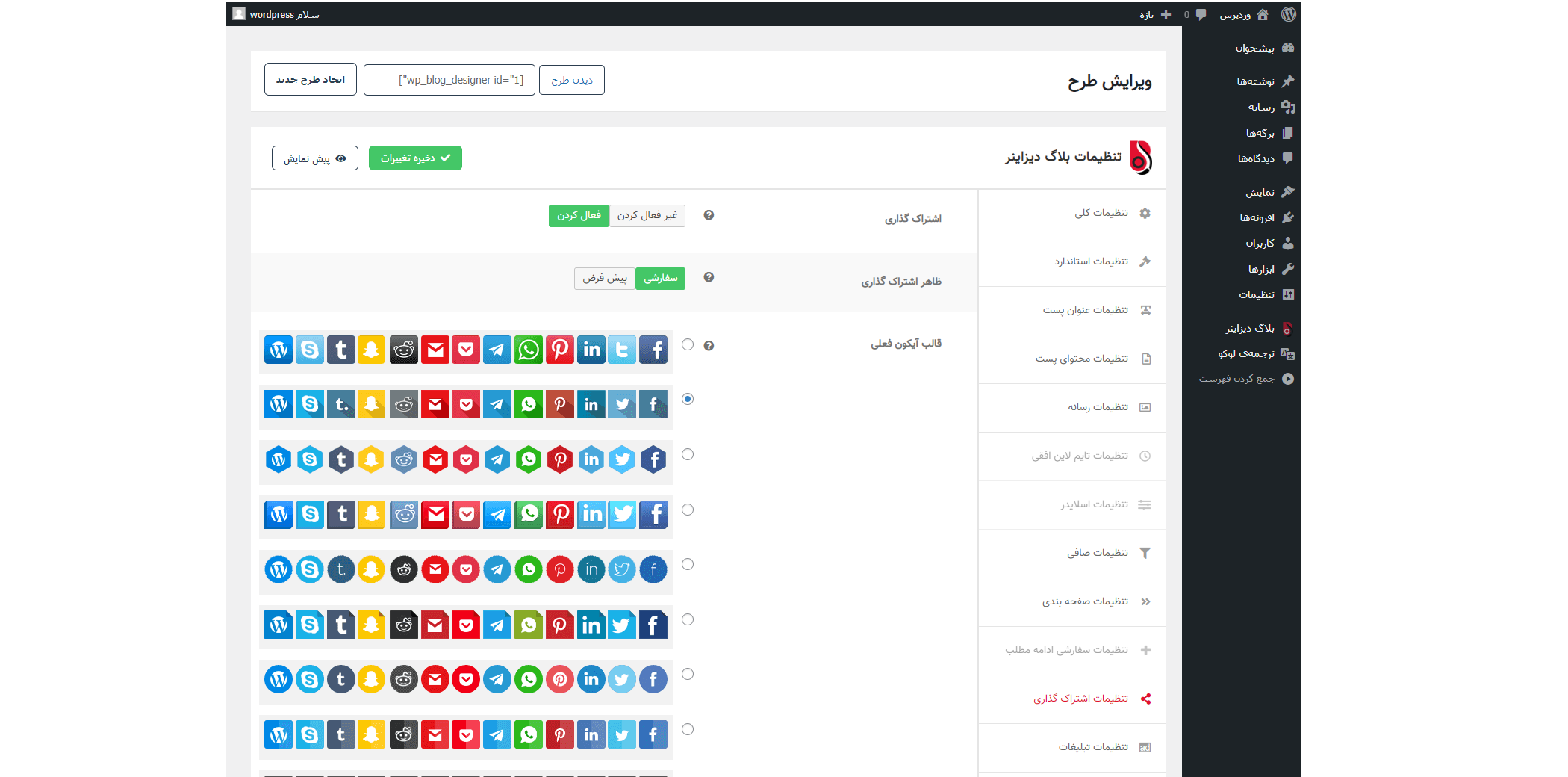
Task: Select the sixth icon theme radio button
Action: 688,619
